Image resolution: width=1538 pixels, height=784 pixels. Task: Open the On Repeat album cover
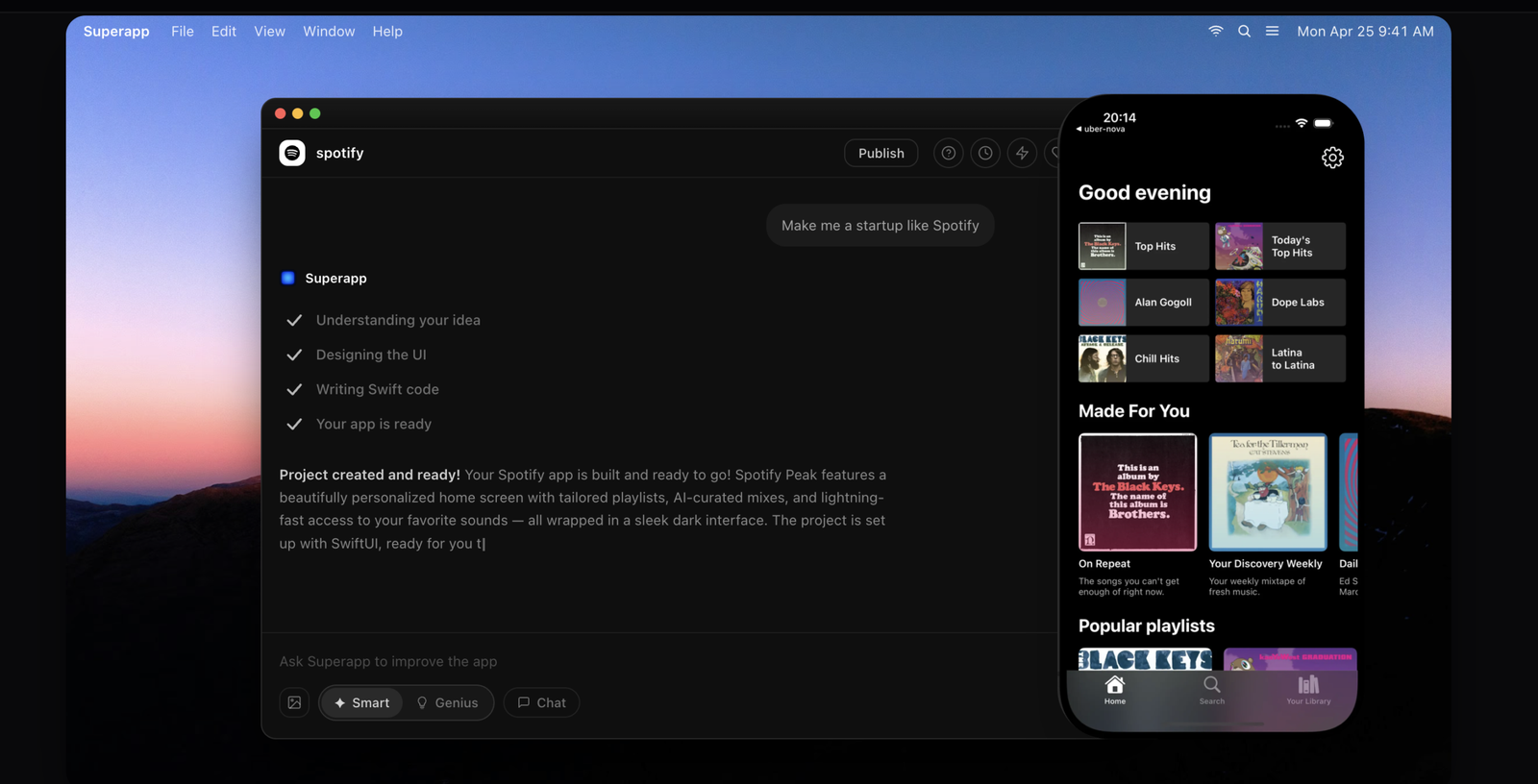pyautogui.click(x=1137, y=492)
